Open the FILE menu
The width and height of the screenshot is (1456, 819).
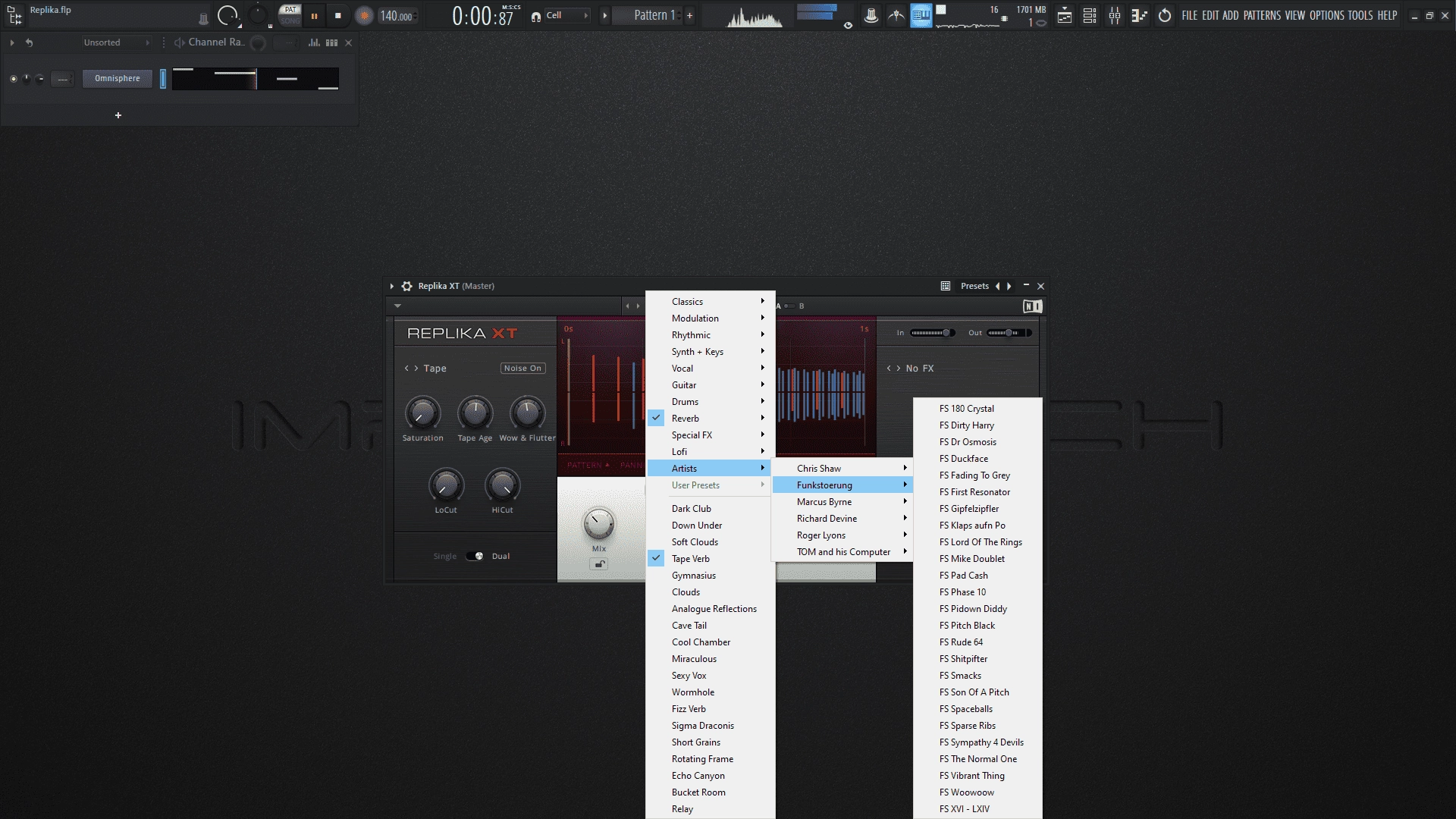pyautogui.click(x=1189, y=15)
